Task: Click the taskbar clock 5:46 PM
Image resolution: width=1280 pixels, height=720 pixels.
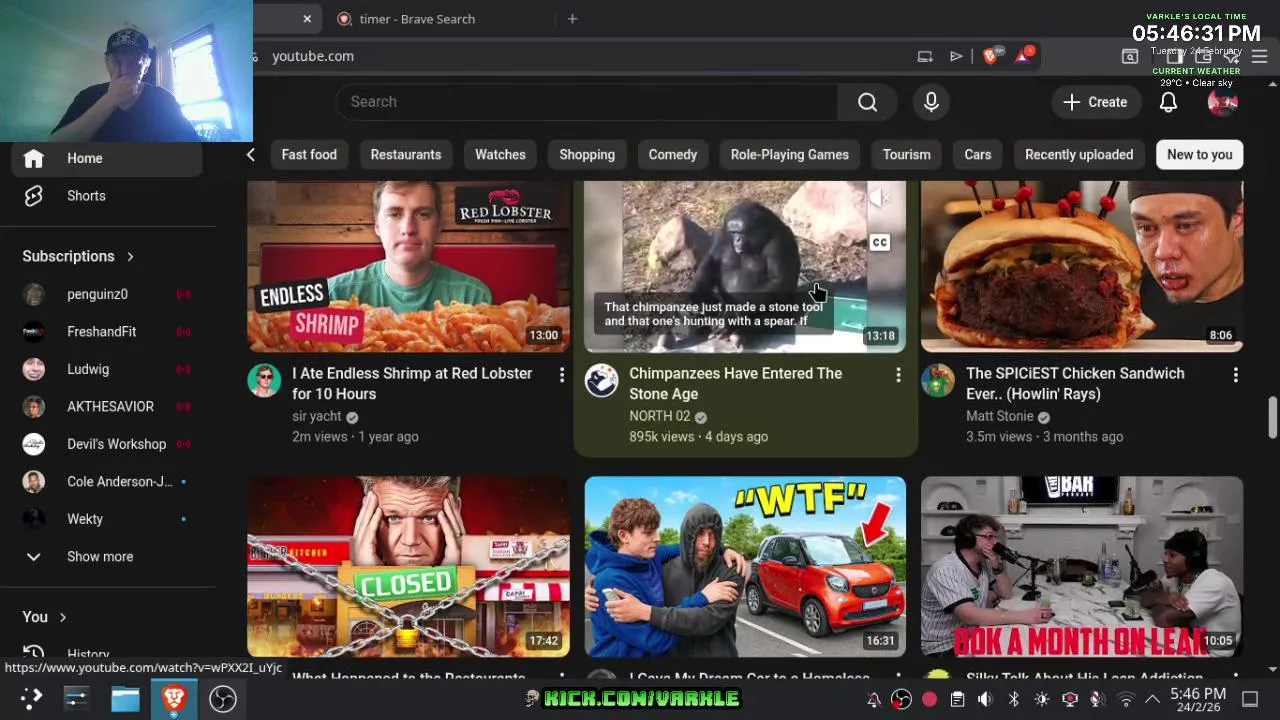Action: pos(1197,699)
